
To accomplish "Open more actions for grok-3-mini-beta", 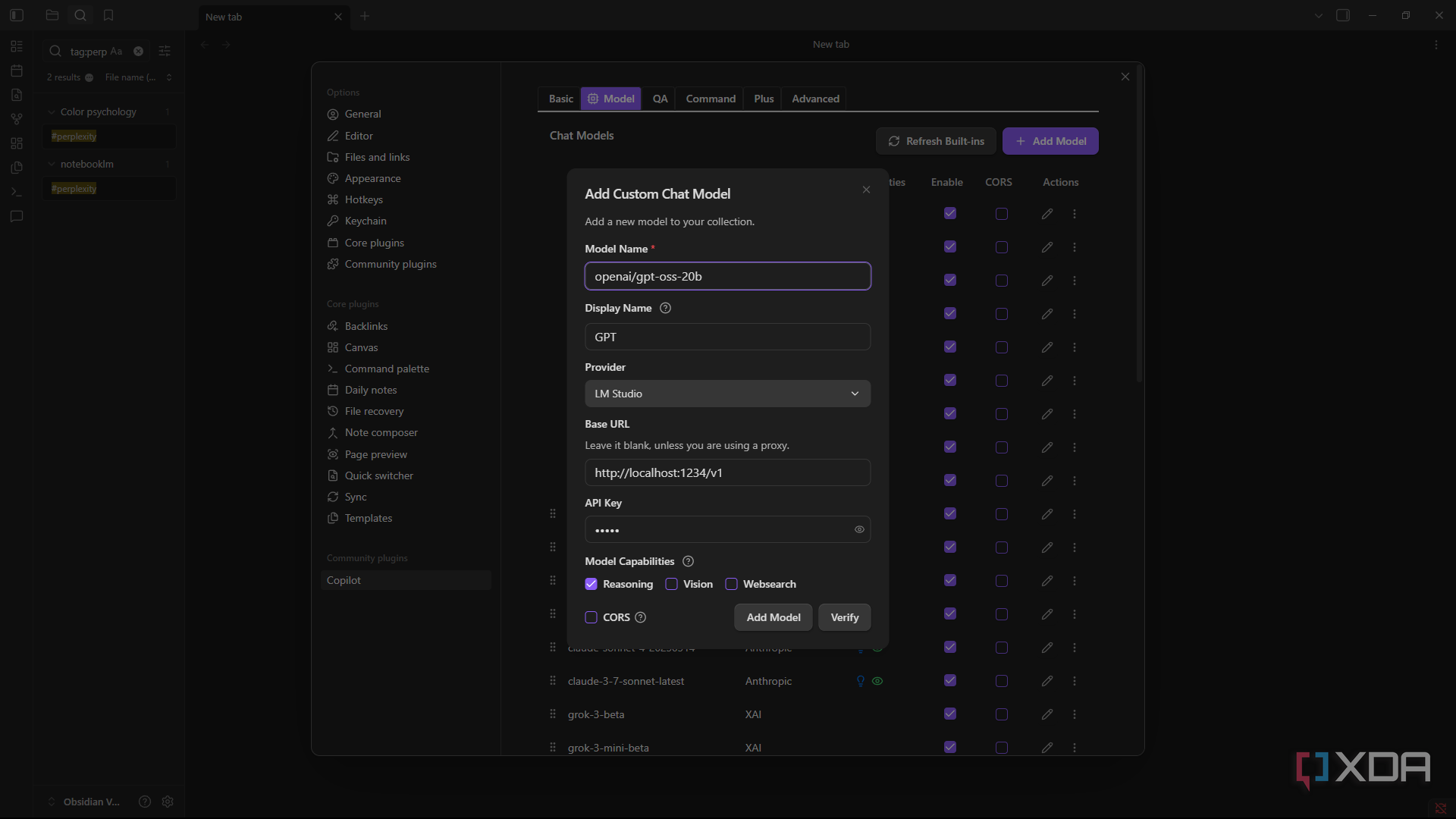I will [x=1075, y=748].
